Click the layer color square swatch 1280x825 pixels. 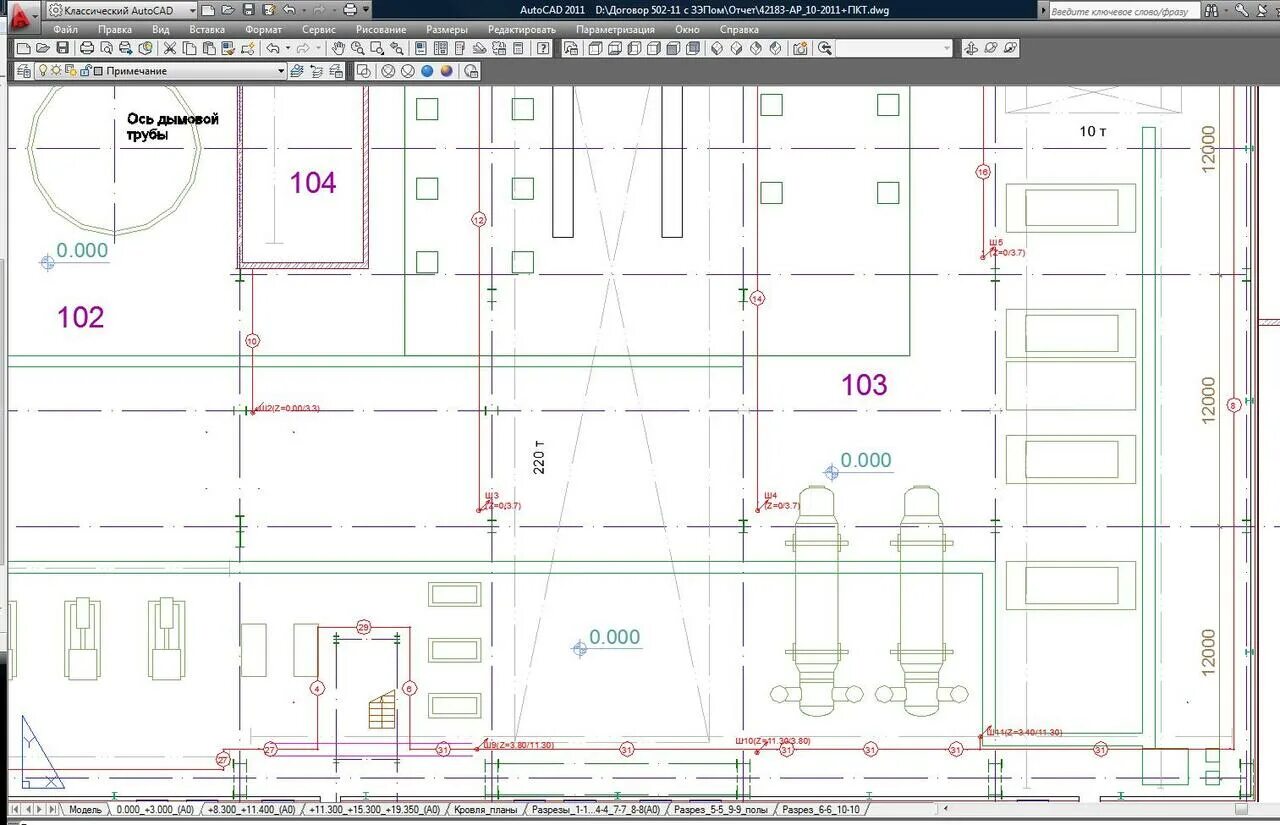pyautogui.click(x=98, y=71)
